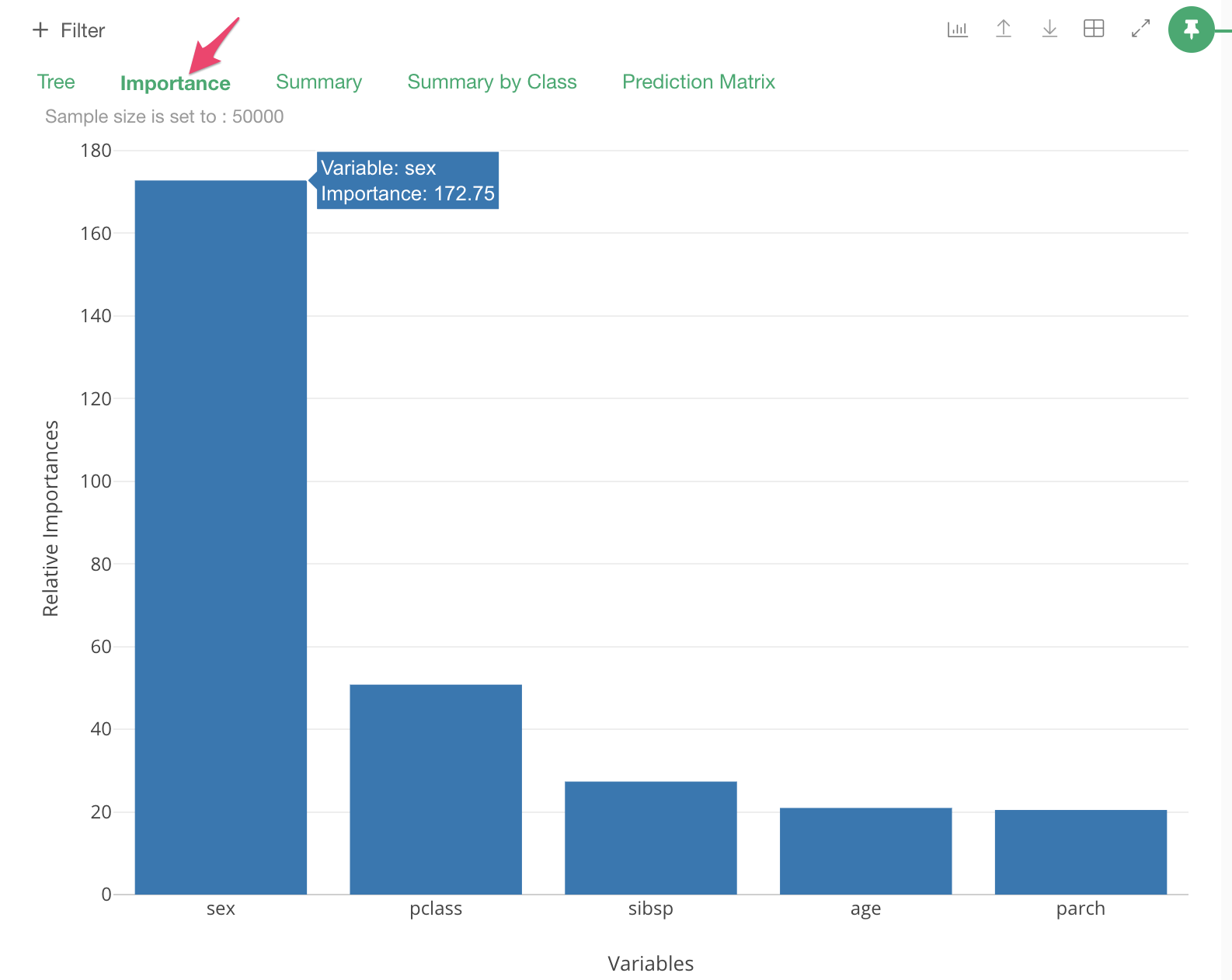Click the plus icon beside Filter

click(x=40, y=30)
